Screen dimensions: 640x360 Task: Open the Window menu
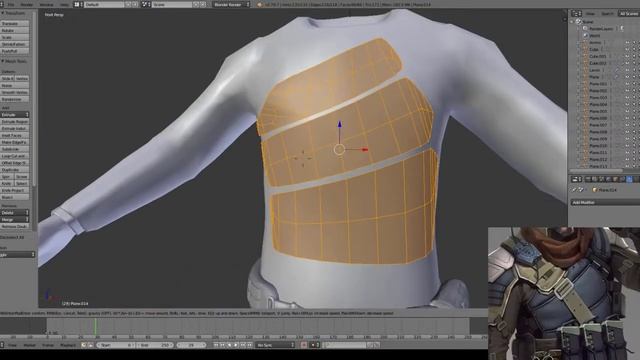46,4
